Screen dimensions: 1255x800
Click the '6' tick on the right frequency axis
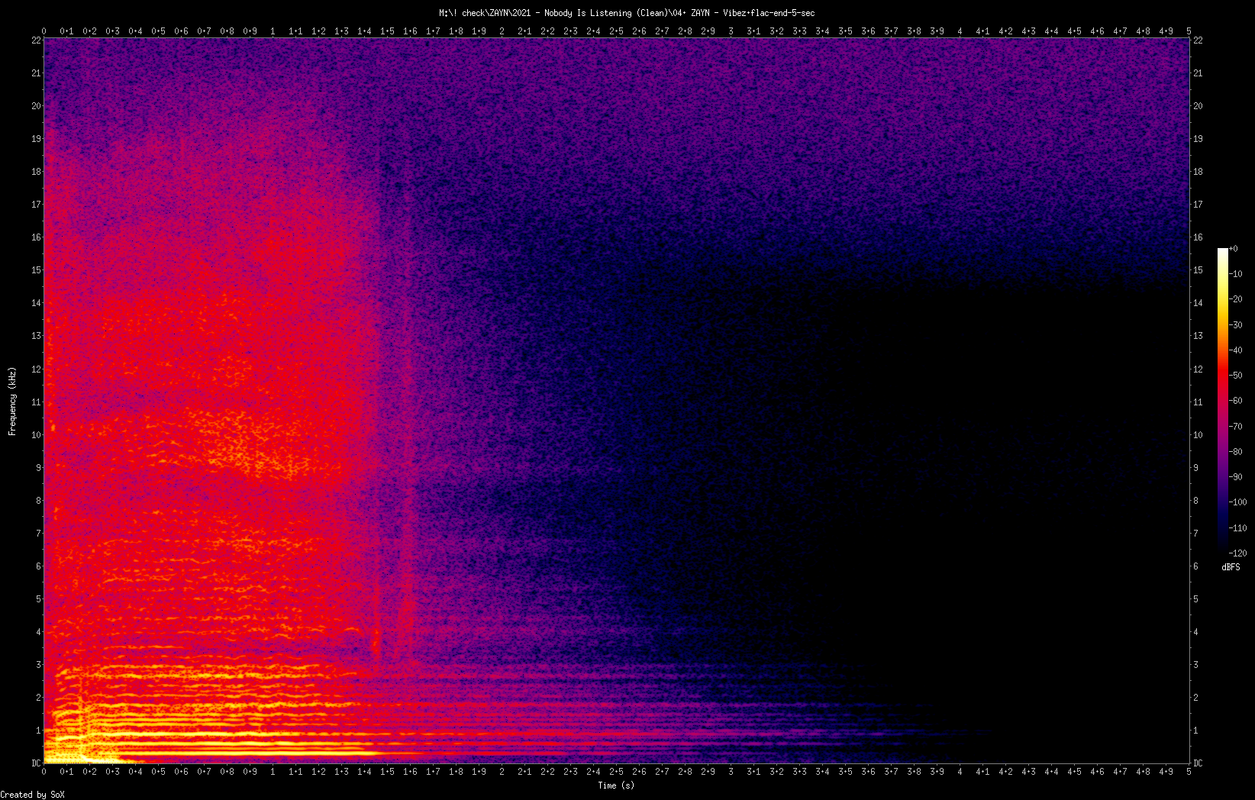point(1197,566)
